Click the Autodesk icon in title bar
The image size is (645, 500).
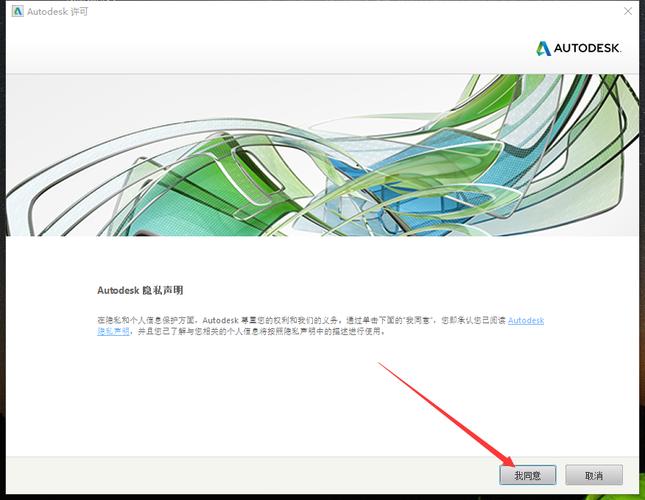point(18,11)
